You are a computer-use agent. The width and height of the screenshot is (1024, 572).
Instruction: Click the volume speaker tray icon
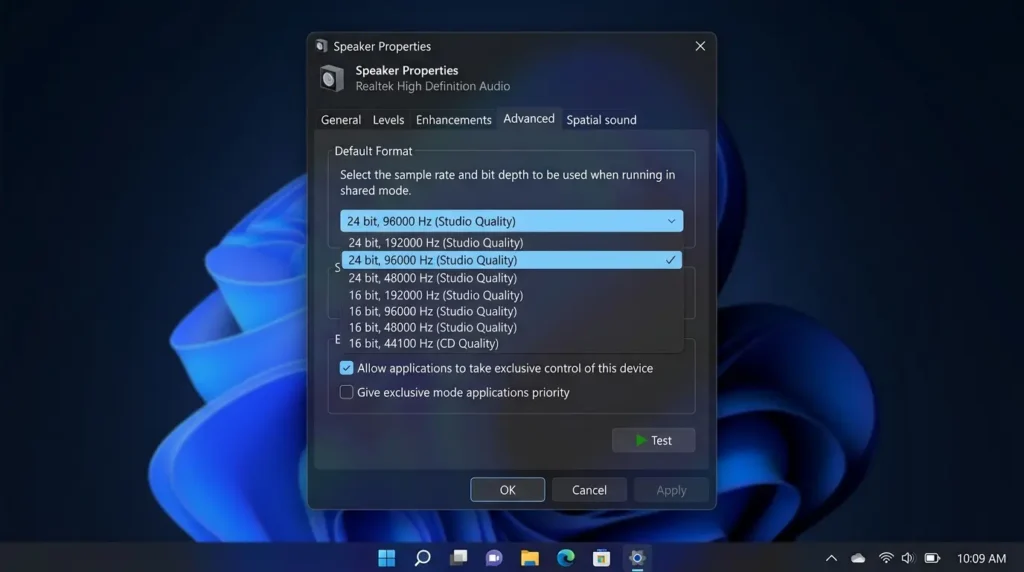coord(908,558)
